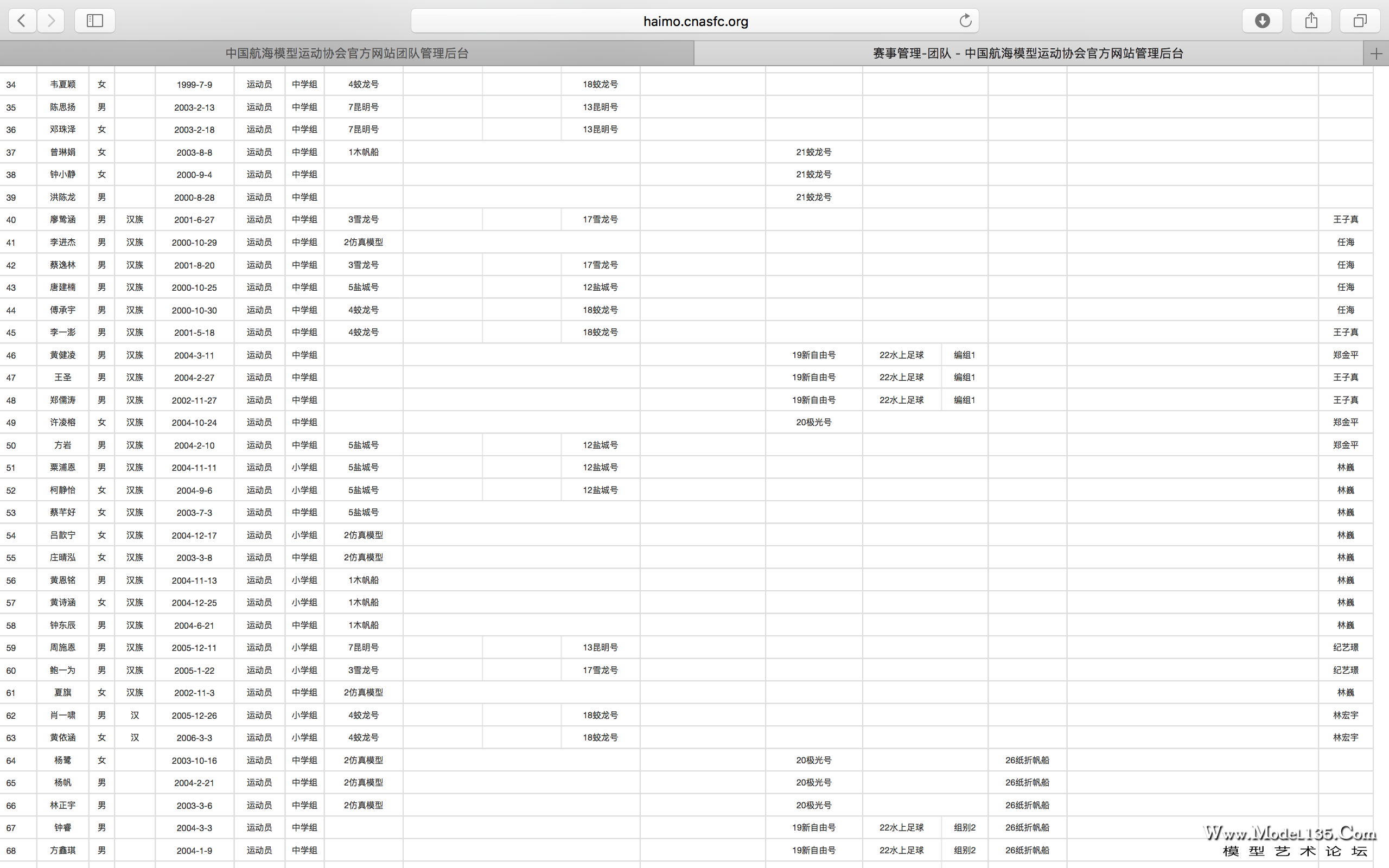Click the Safari forward arrow button
The width and height of the screenshot is (1389, 868).
coord(51,21)
